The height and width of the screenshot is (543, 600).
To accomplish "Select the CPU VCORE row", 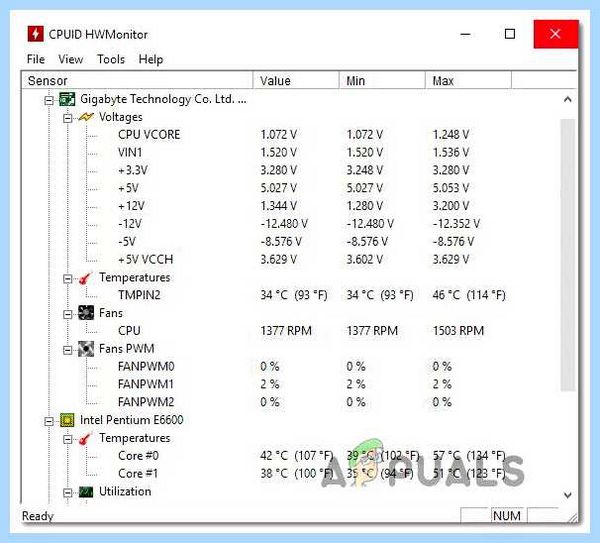I will tap(293, 135).
